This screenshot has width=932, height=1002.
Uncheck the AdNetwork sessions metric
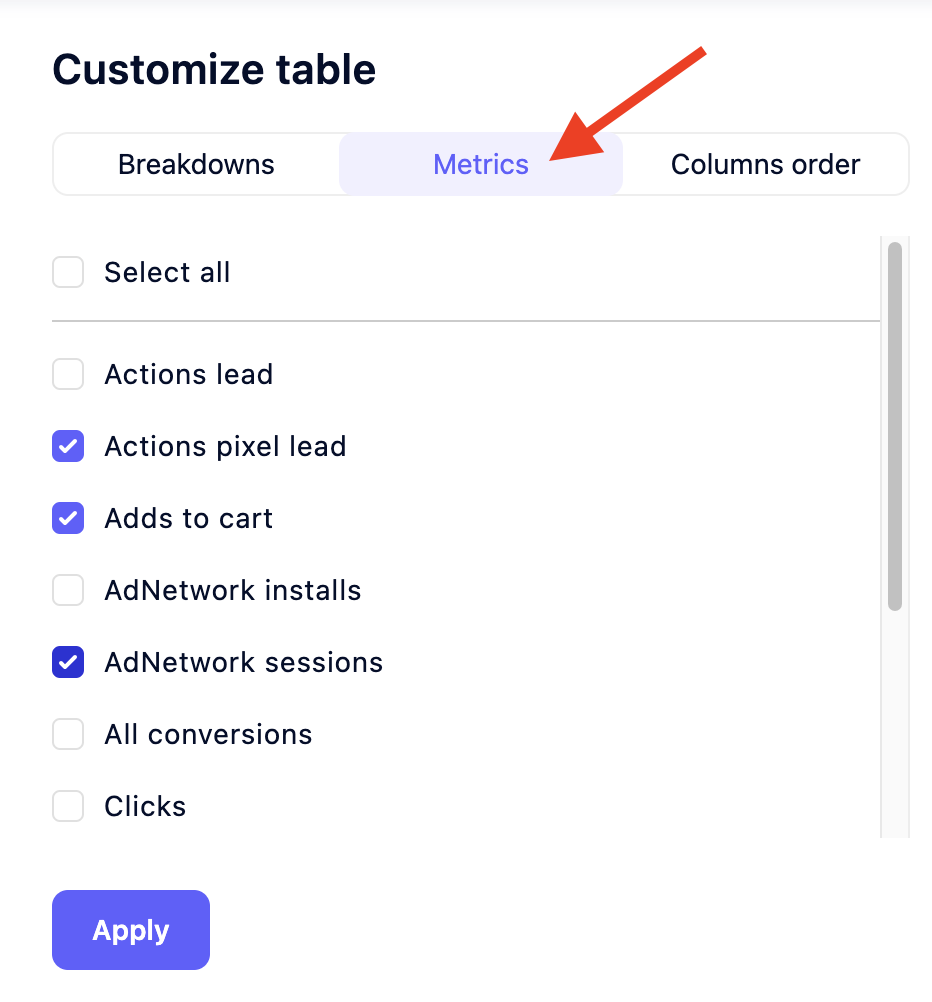click(x=68, y=662)
